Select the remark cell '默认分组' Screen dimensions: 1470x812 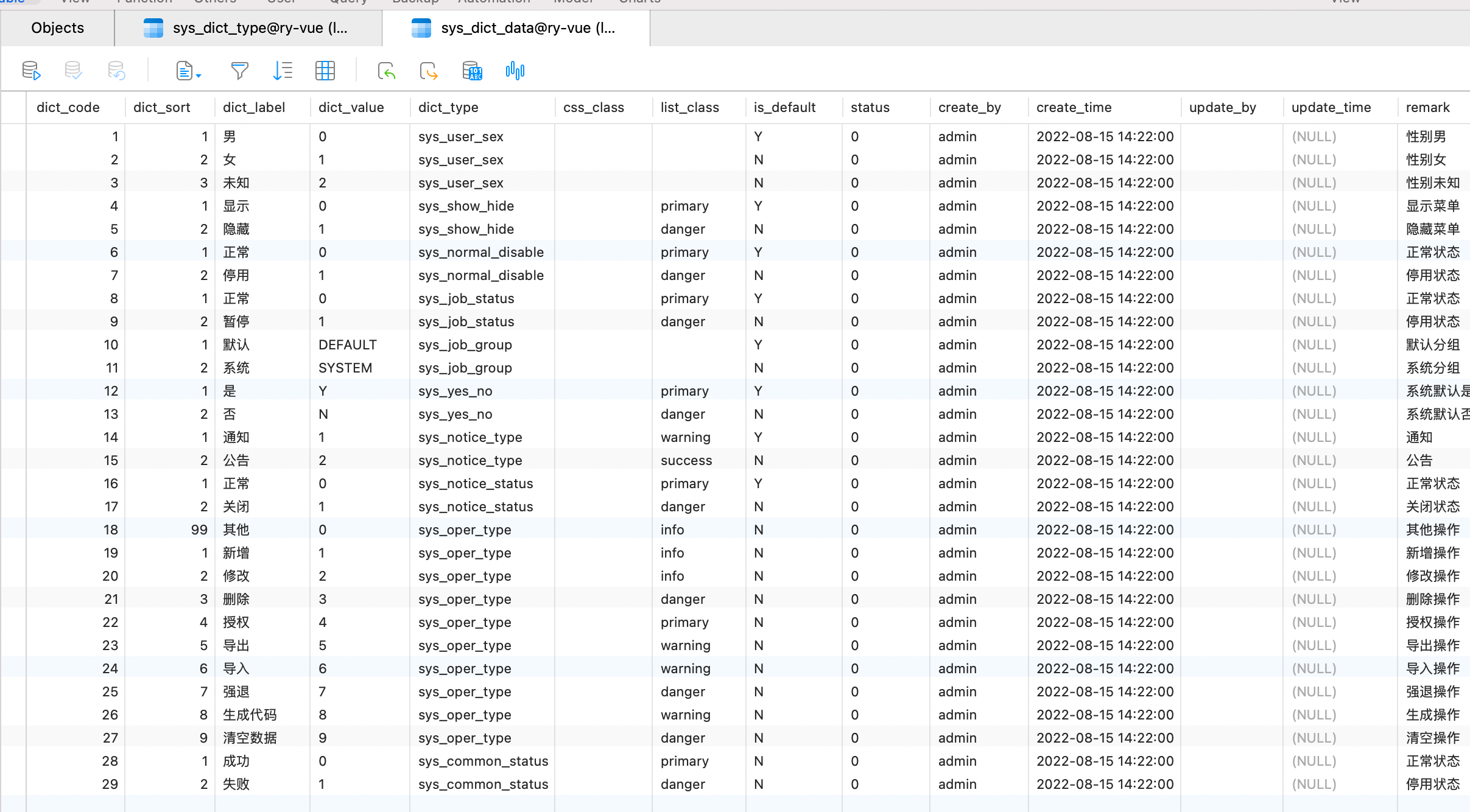click(1433, 345)
